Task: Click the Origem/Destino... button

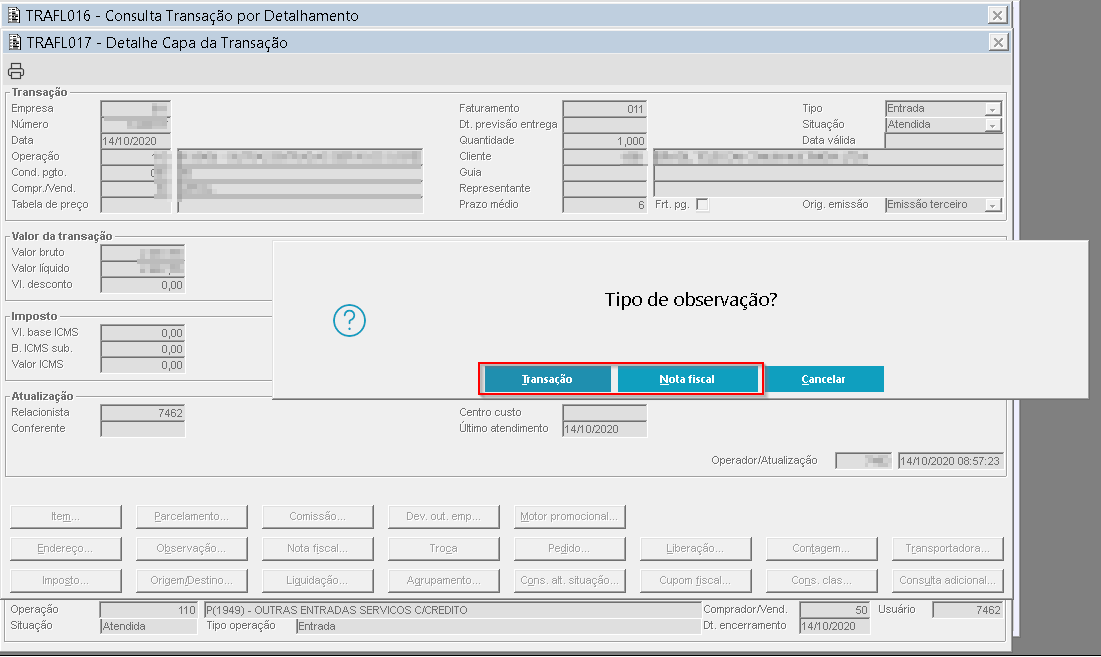Action: coord(192,581)
